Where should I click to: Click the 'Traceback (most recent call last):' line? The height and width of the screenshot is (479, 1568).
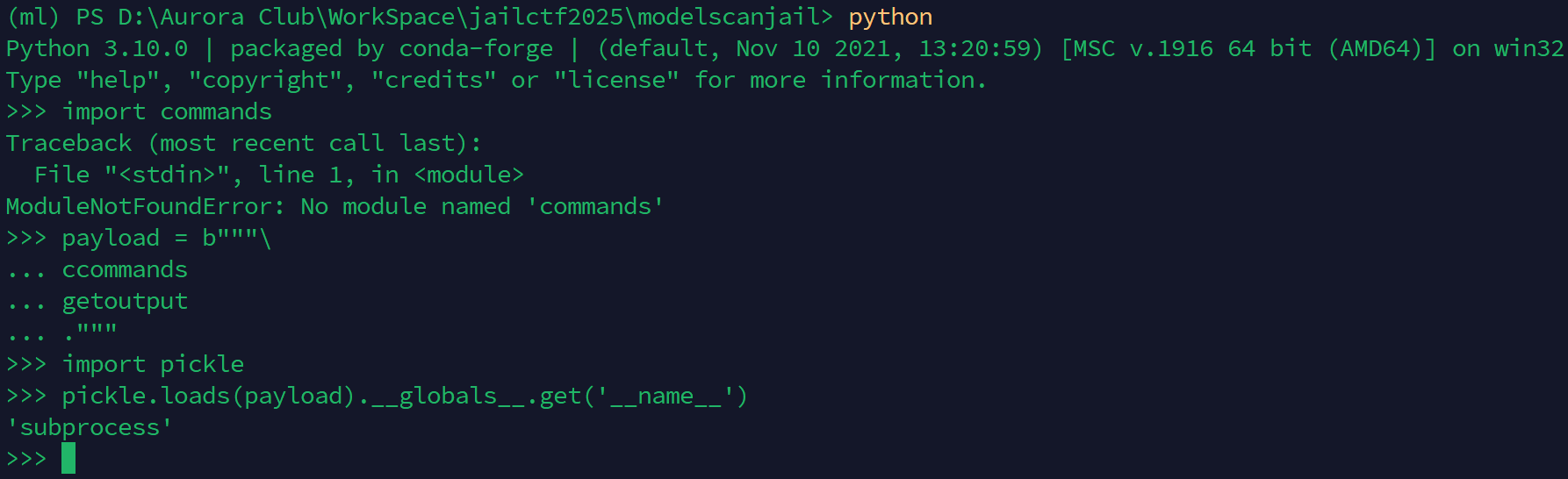pyautogui.click(x=243, y=143)
